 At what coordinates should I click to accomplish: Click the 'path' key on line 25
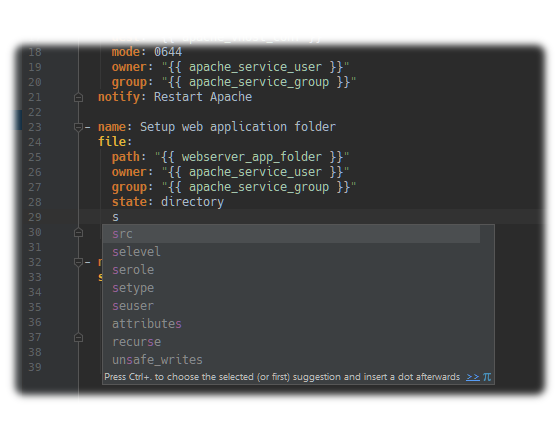click(x=126, y=157)
